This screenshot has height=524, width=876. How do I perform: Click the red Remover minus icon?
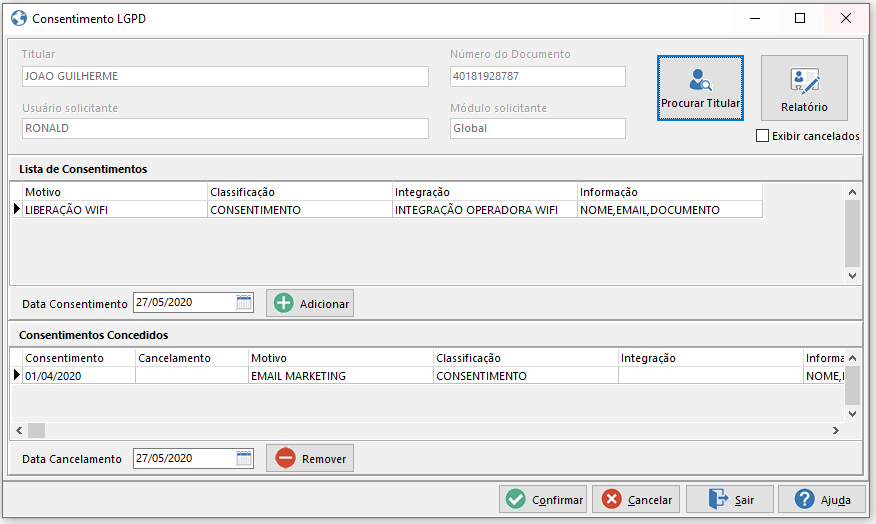tap(285, 458)
